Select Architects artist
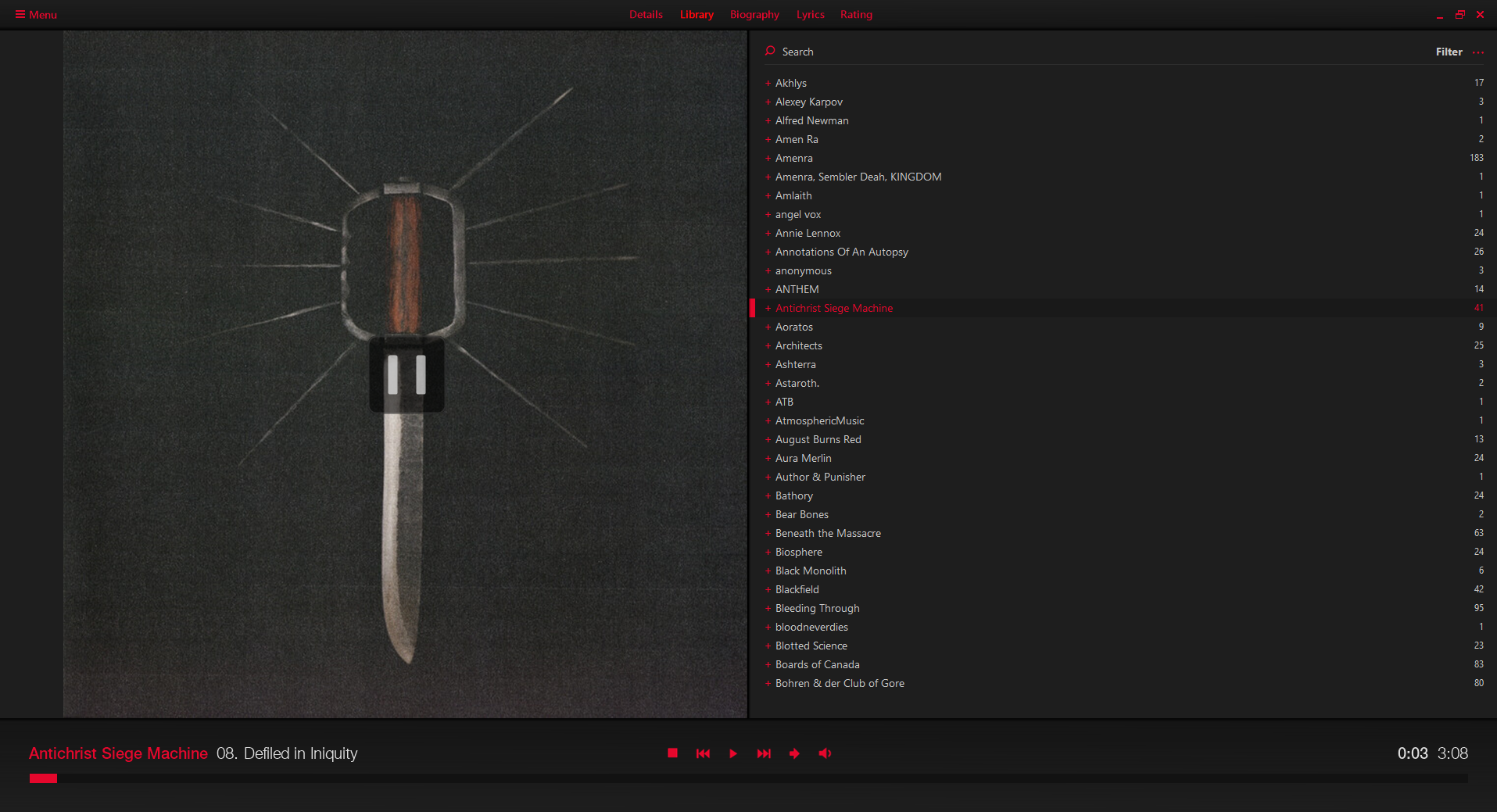 798,345
